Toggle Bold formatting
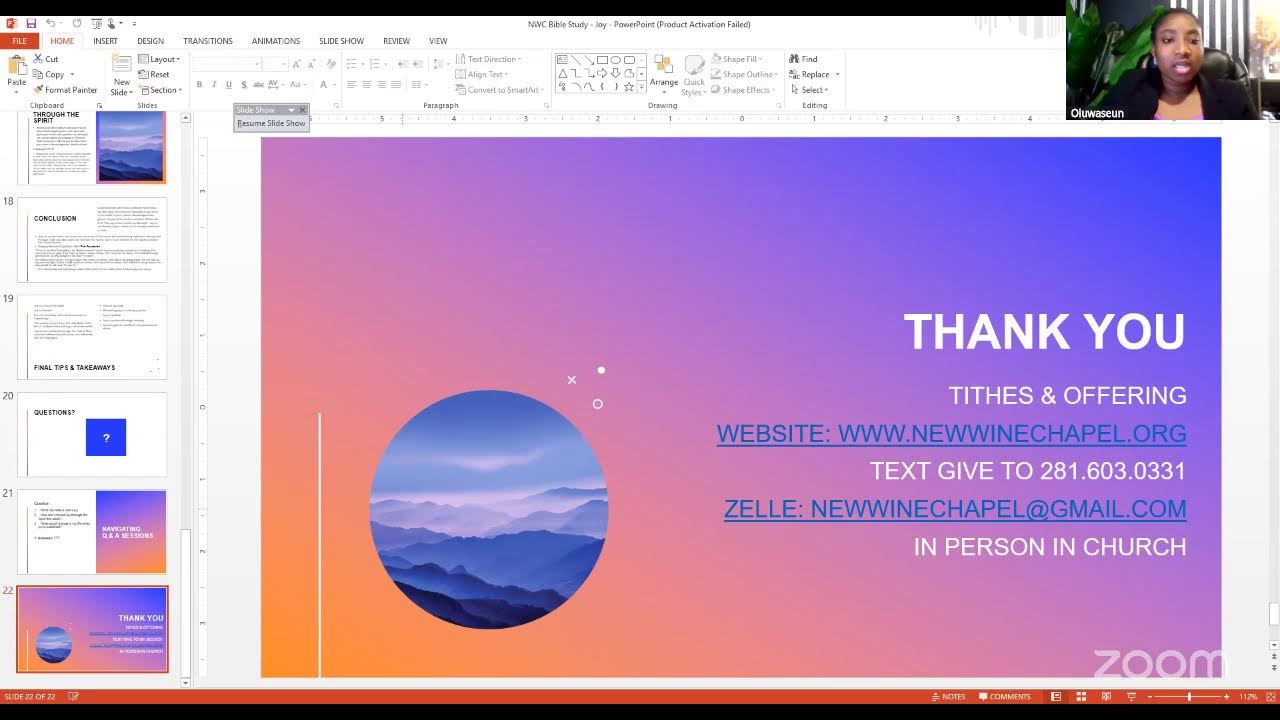This screenshot has height=720, width=1280. tap(199, 85)
